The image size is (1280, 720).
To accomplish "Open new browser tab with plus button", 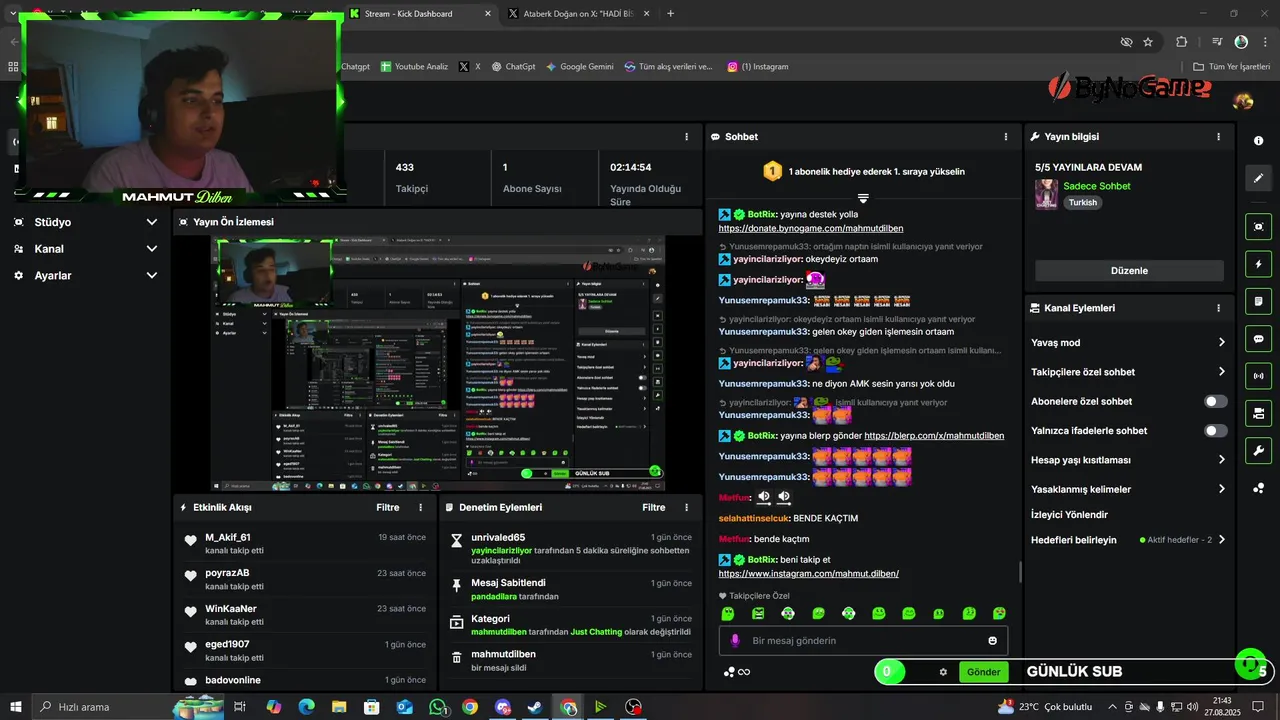I will tap(670, 14).
